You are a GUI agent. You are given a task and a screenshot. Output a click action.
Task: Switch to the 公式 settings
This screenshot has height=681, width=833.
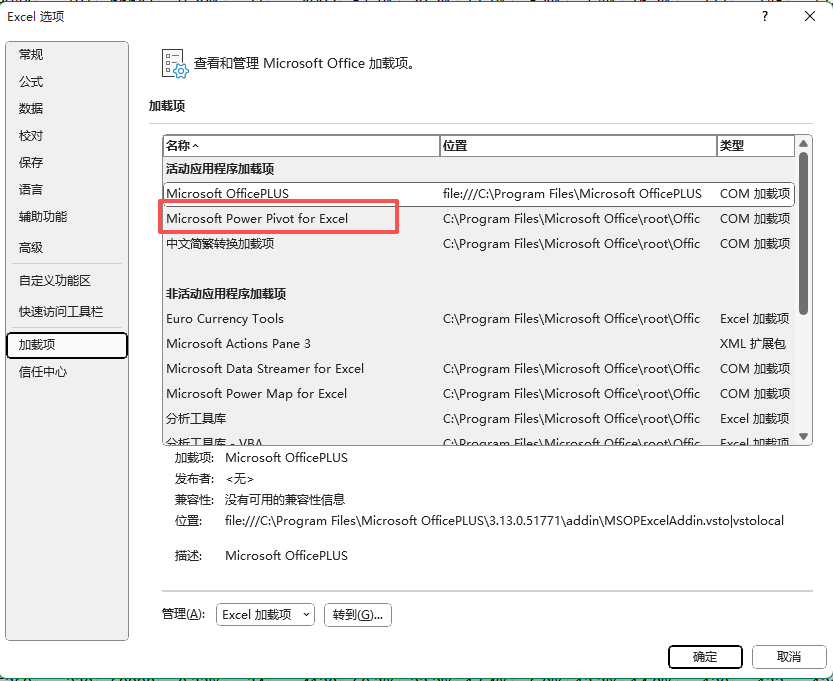pos(31,82)
